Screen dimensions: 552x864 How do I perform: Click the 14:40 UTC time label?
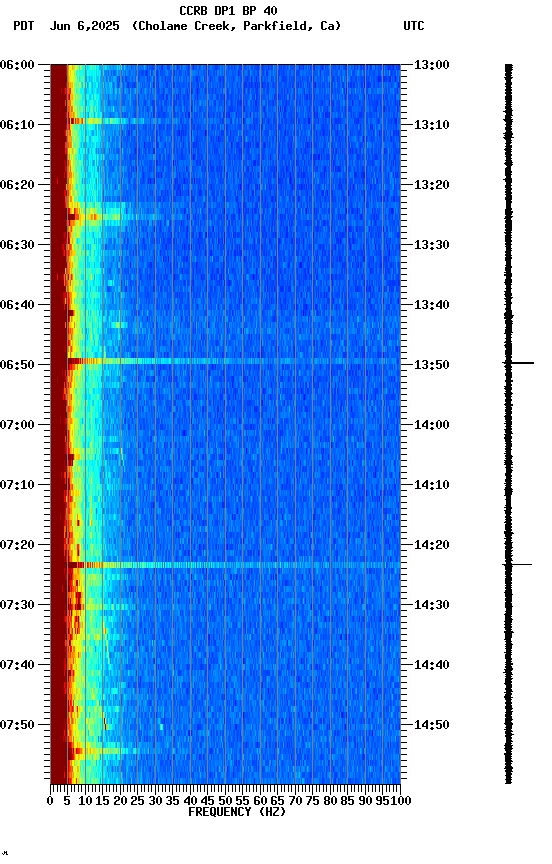point(432,666)
